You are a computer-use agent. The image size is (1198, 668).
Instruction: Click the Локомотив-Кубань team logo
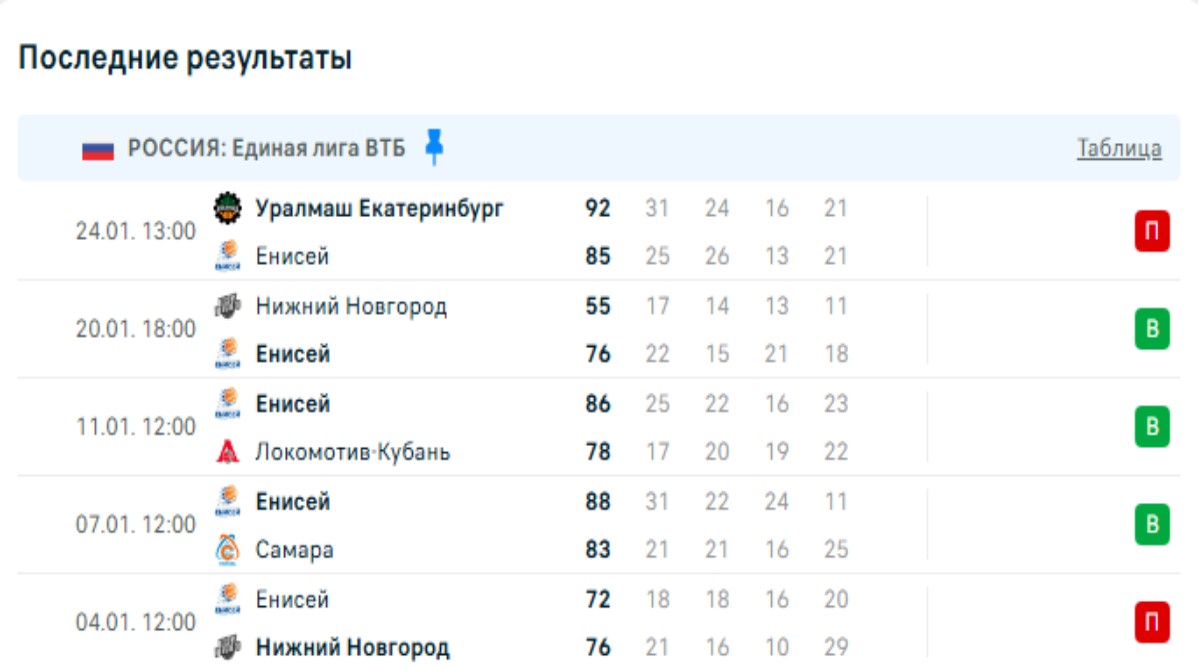coord(228,452)
